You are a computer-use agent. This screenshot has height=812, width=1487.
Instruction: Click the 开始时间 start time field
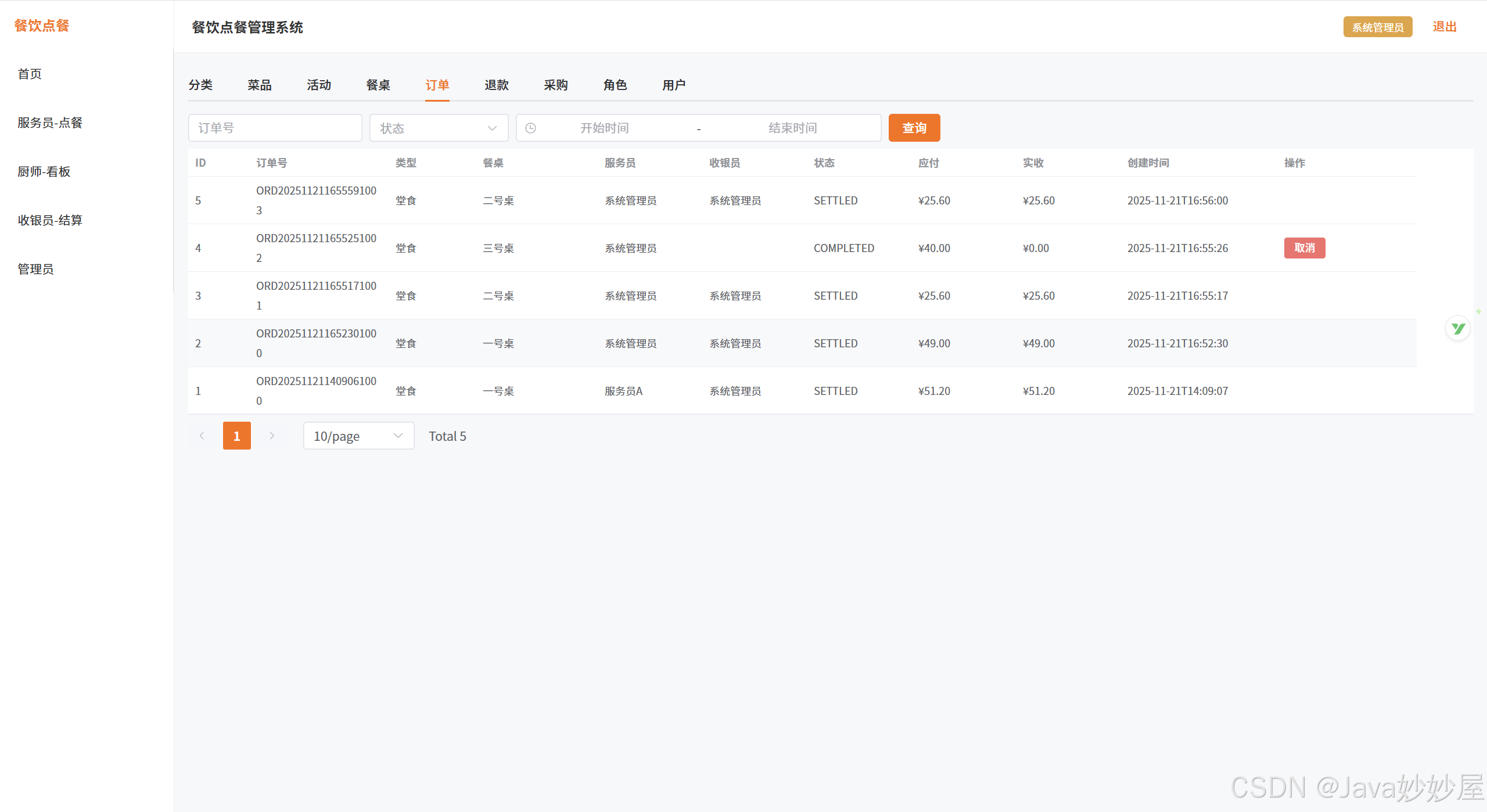[604, 128]
